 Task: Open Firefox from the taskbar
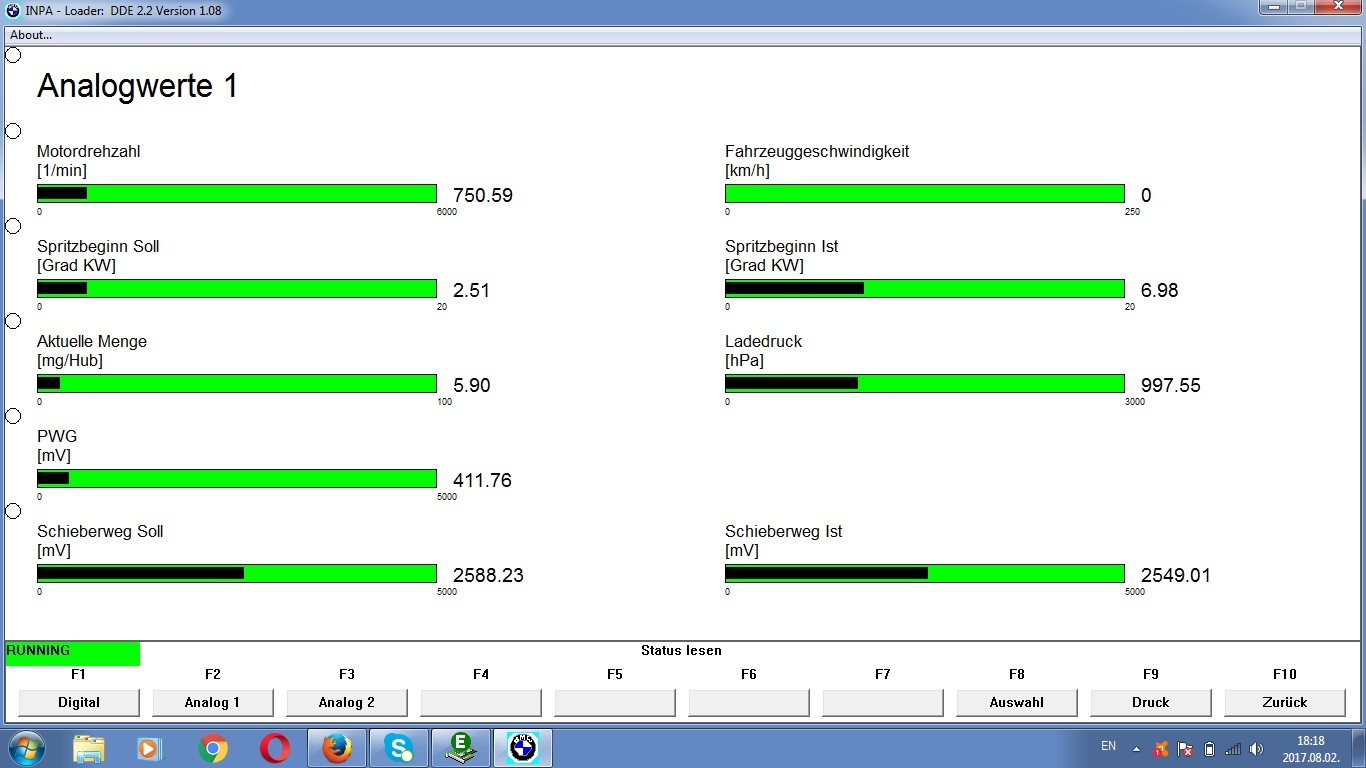point(337,748)
